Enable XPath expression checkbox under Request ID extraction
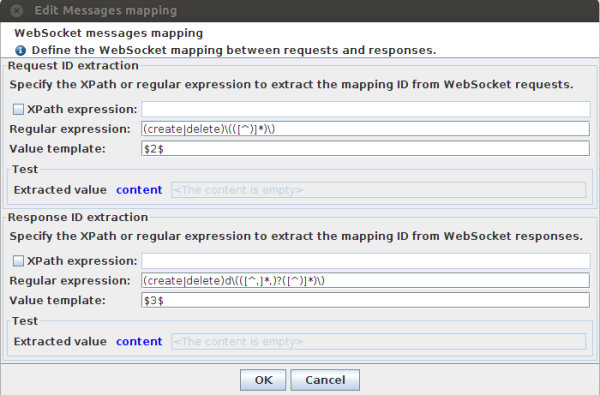 pyautogui.click(x=18, y=109)
